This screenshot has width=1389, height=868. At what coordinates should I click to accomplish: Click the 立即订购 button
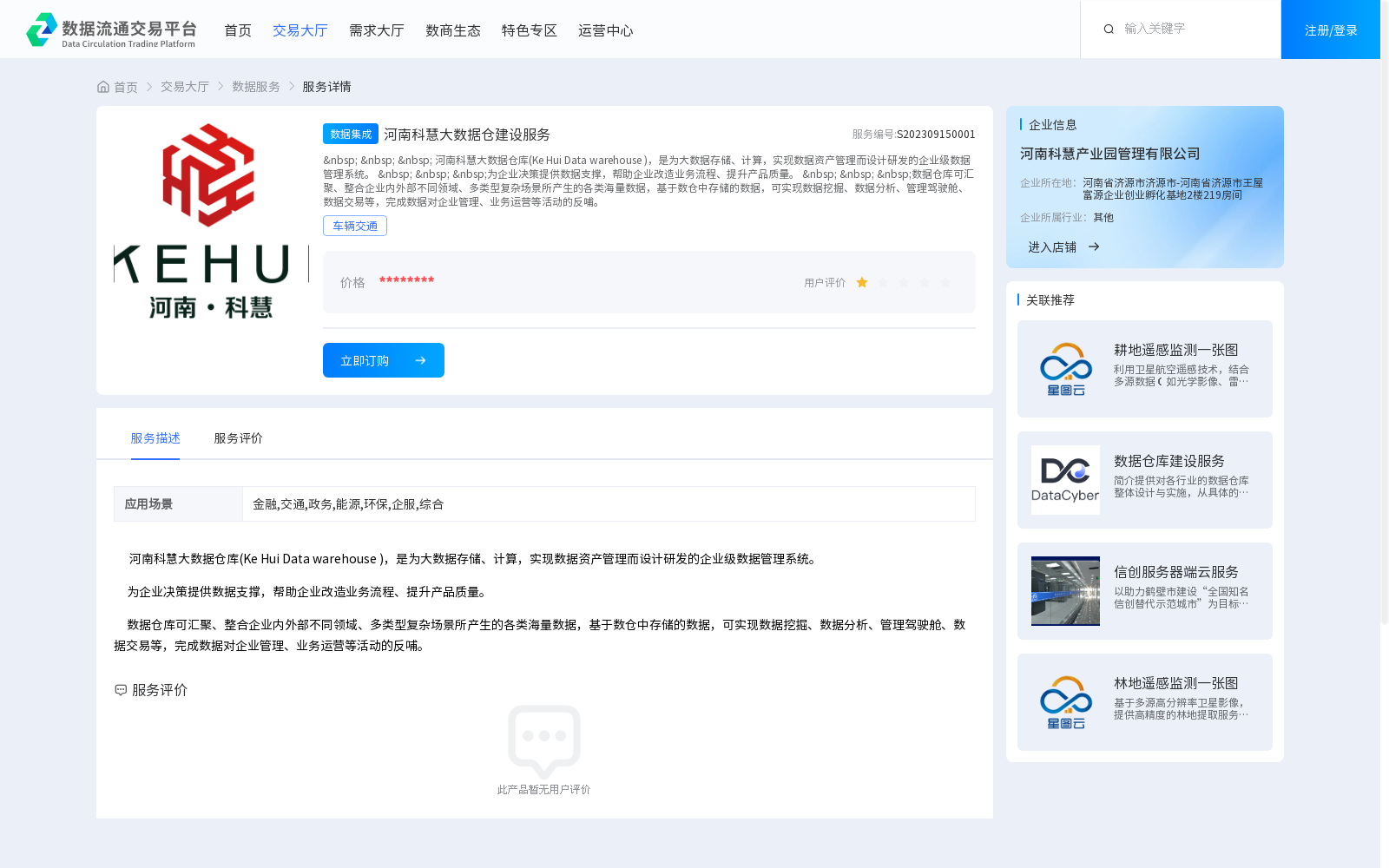pos(384,360)
